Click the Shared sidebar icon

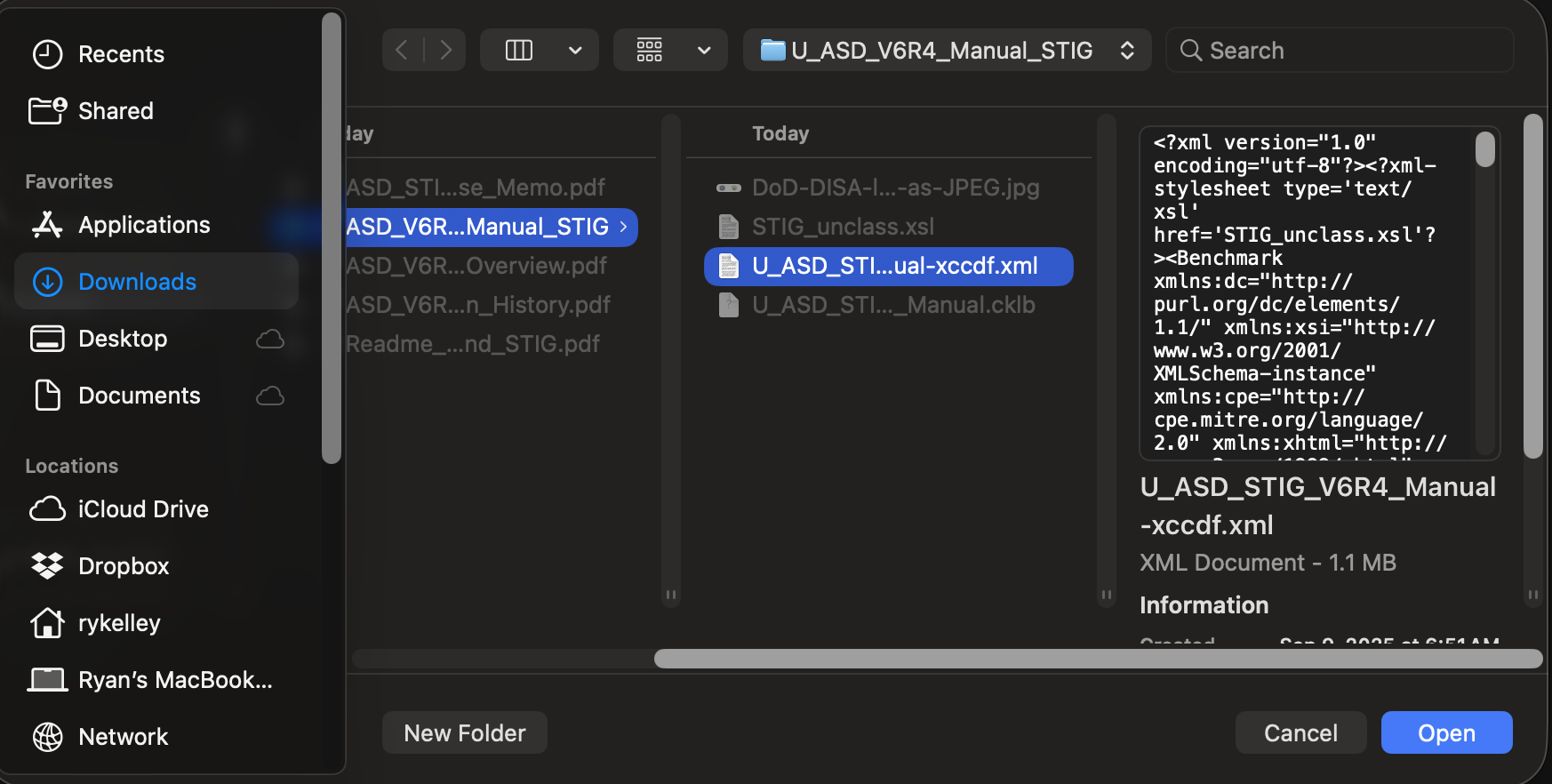click(48, 110)
